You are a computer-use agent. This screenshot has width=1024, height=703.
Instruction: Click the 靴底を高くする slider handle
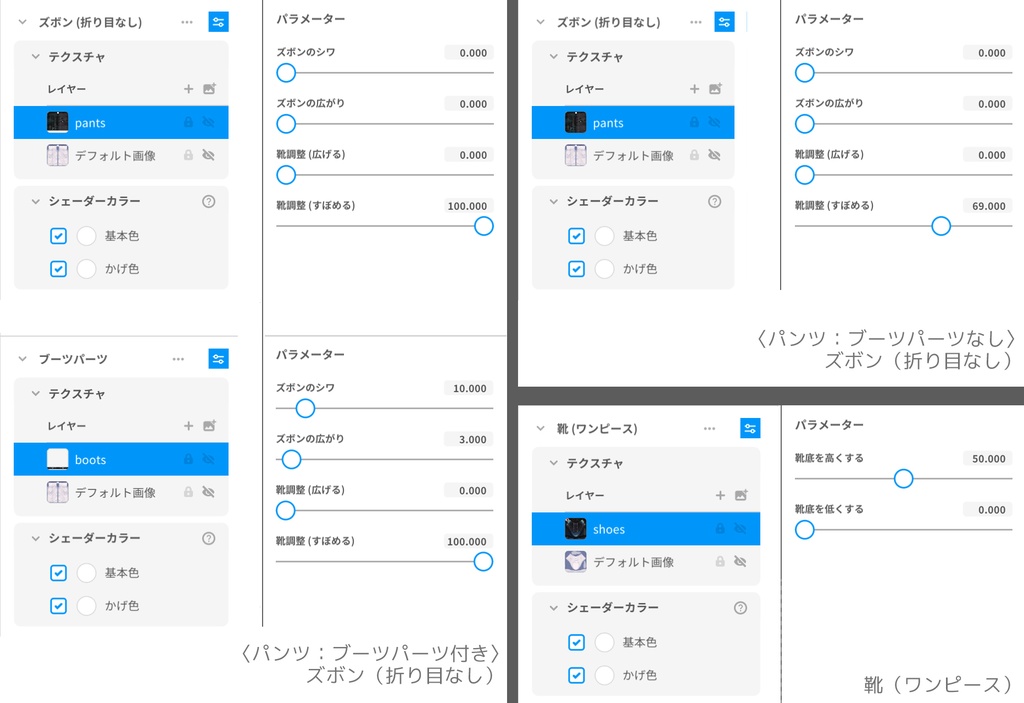coord(903,479)
